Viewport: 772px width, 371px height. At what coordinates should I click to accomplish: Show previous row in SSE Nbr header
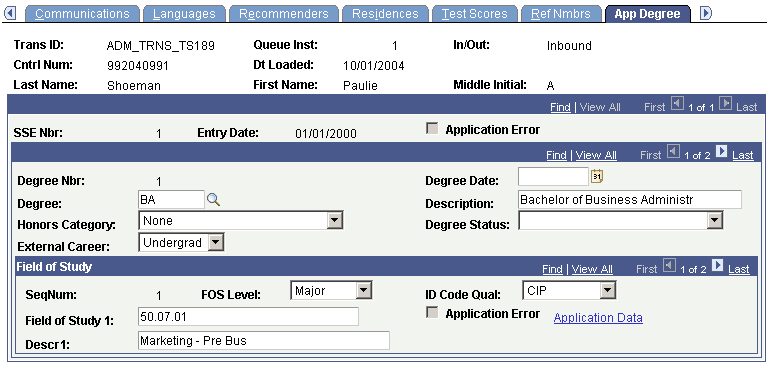pyautogui.click(x=678, y=104)
